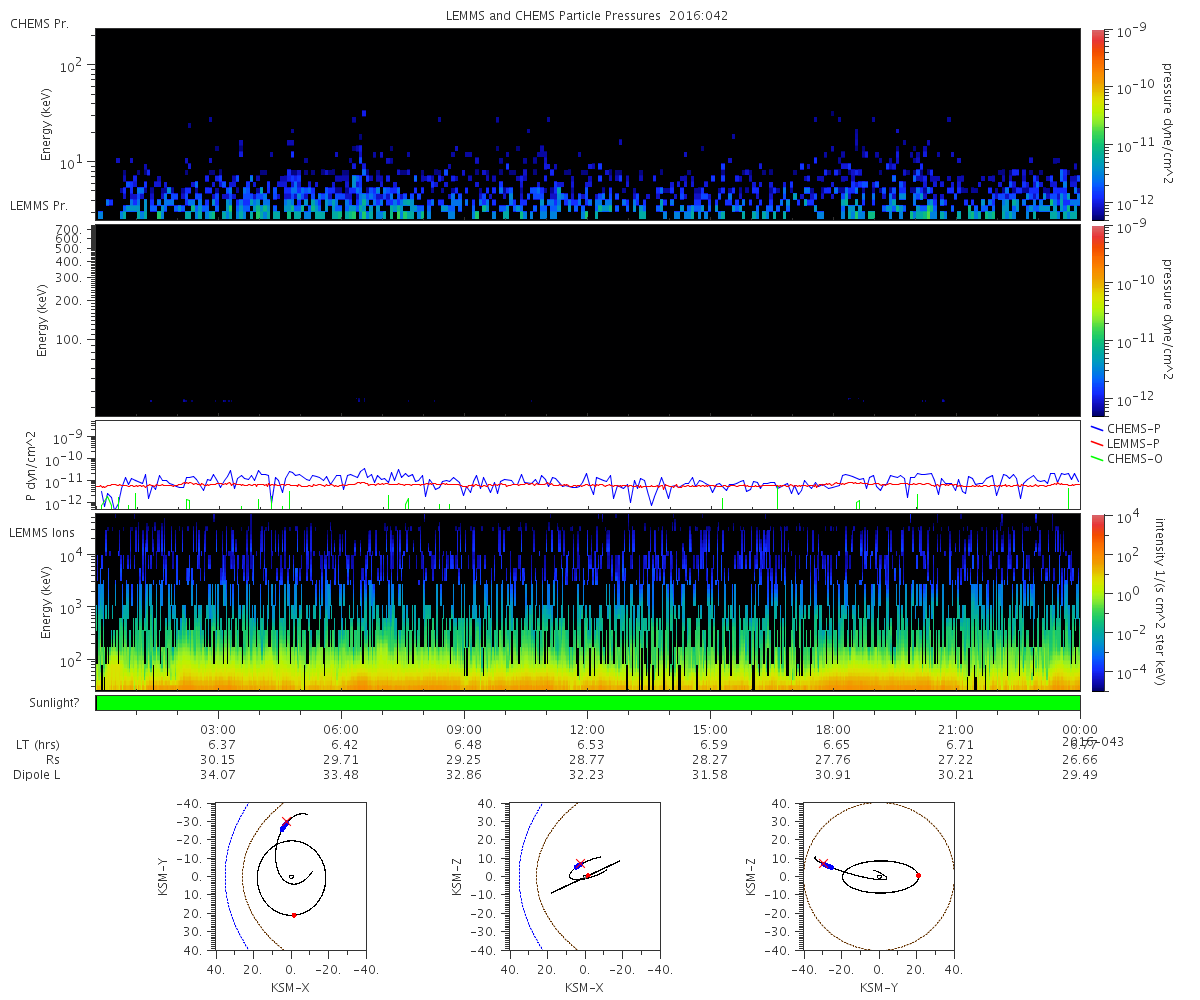Click red dot in KSM-Y versus KSM-Z orbit plot
The width and height of the screenshot is (1200, 1000).
[x=918, y=876]
